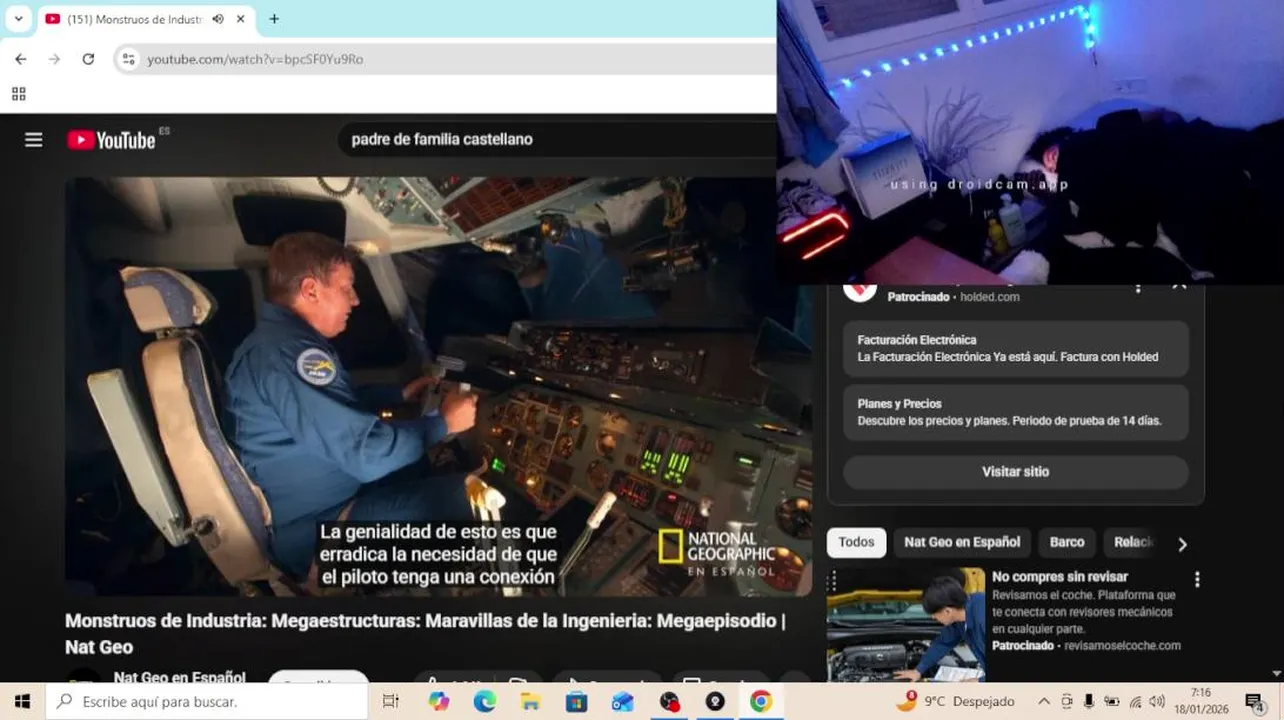Open a new browser tab
This screenshot has height=720, width=1284.
(x=274, y=19)
